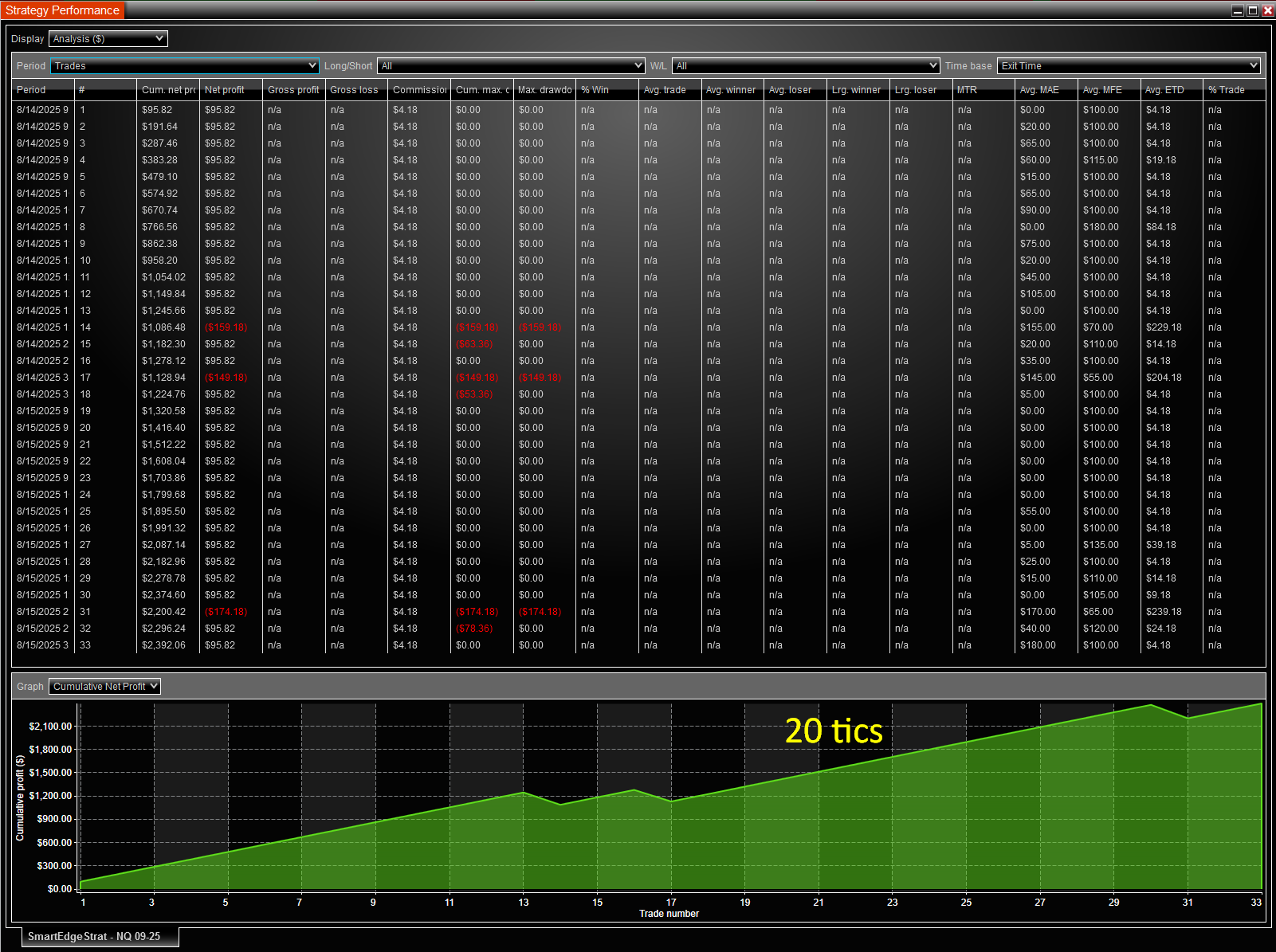Change the Graph Cumulative Net Profit dropdown

[x=104, y=687]
